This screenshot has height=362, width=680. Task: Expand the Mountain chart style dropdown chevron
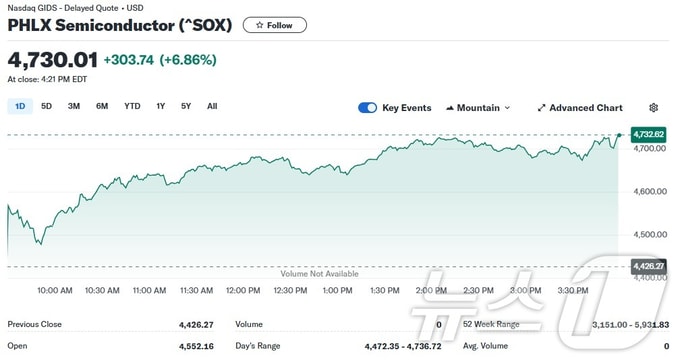pos(507,108)
